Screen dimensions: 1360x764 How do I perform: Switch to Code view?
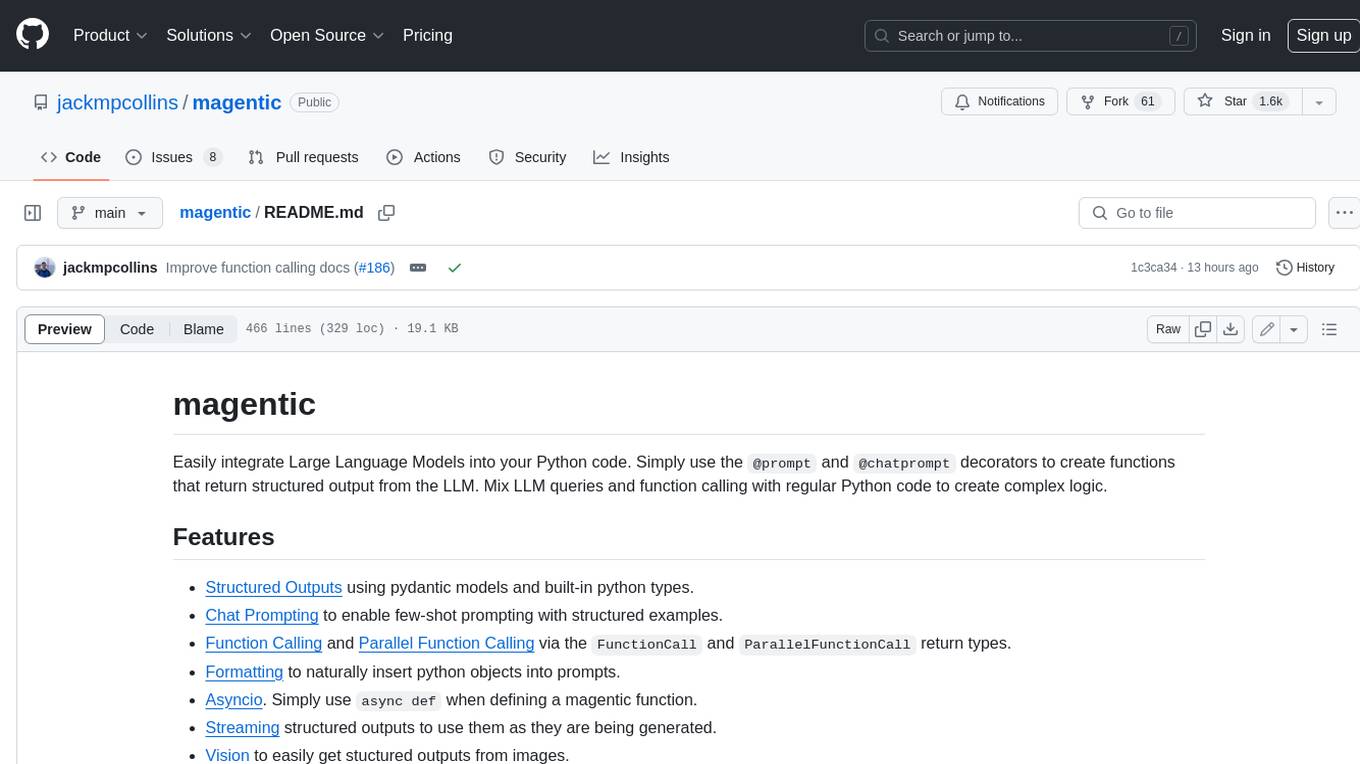[137, 329]
